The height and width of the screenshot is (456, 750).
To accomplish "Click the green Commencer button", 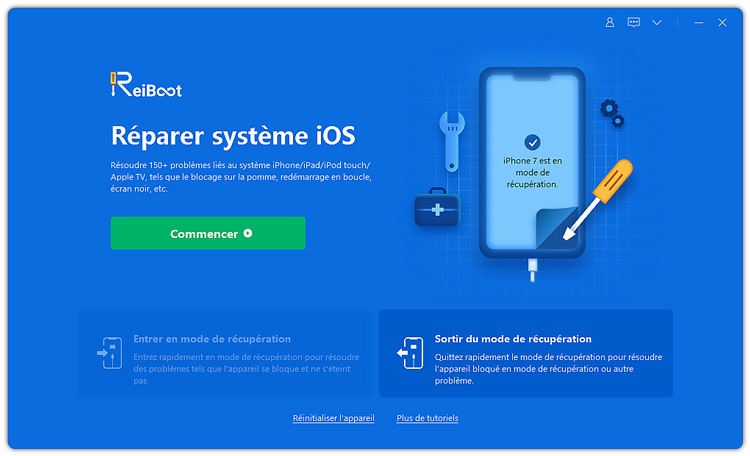I will pos(208,233).
